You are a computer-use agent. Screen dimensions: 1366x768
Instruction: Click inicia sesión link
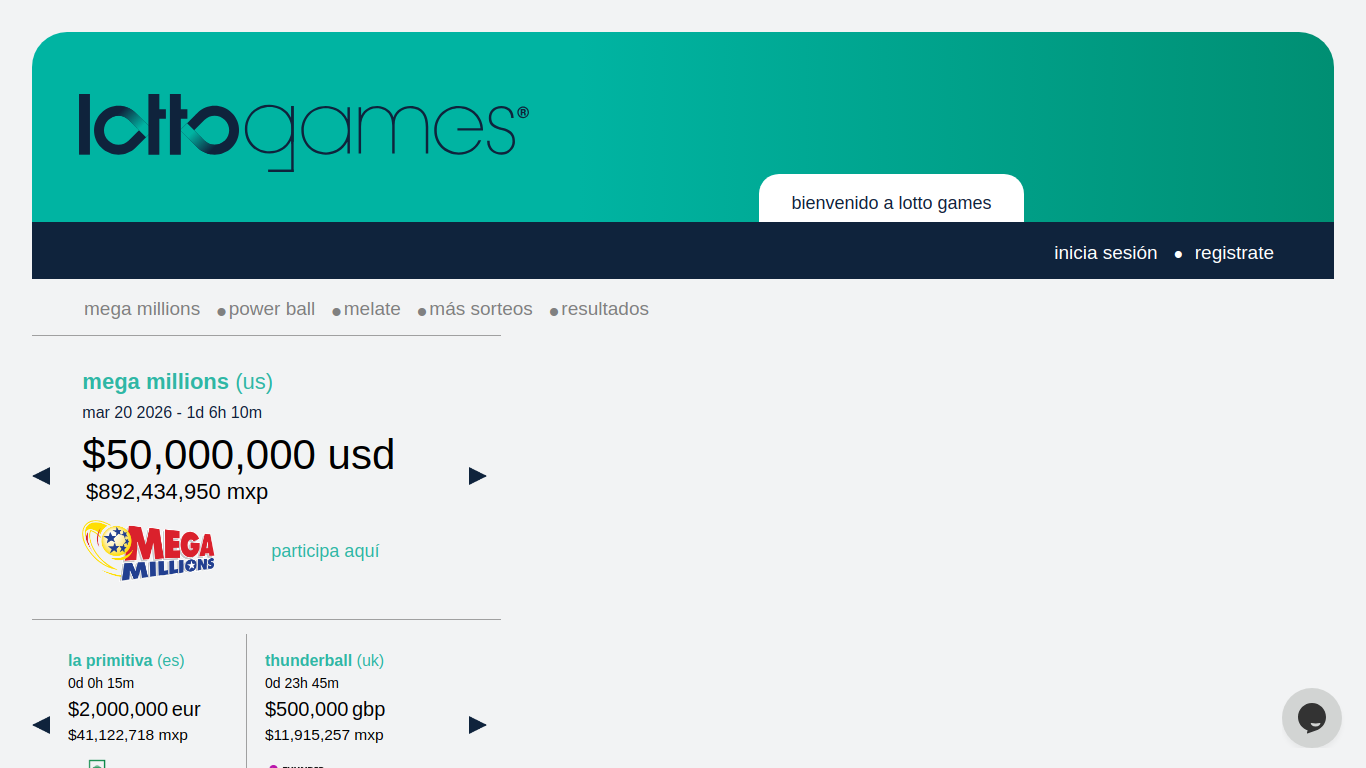[x=1106, y=253]
